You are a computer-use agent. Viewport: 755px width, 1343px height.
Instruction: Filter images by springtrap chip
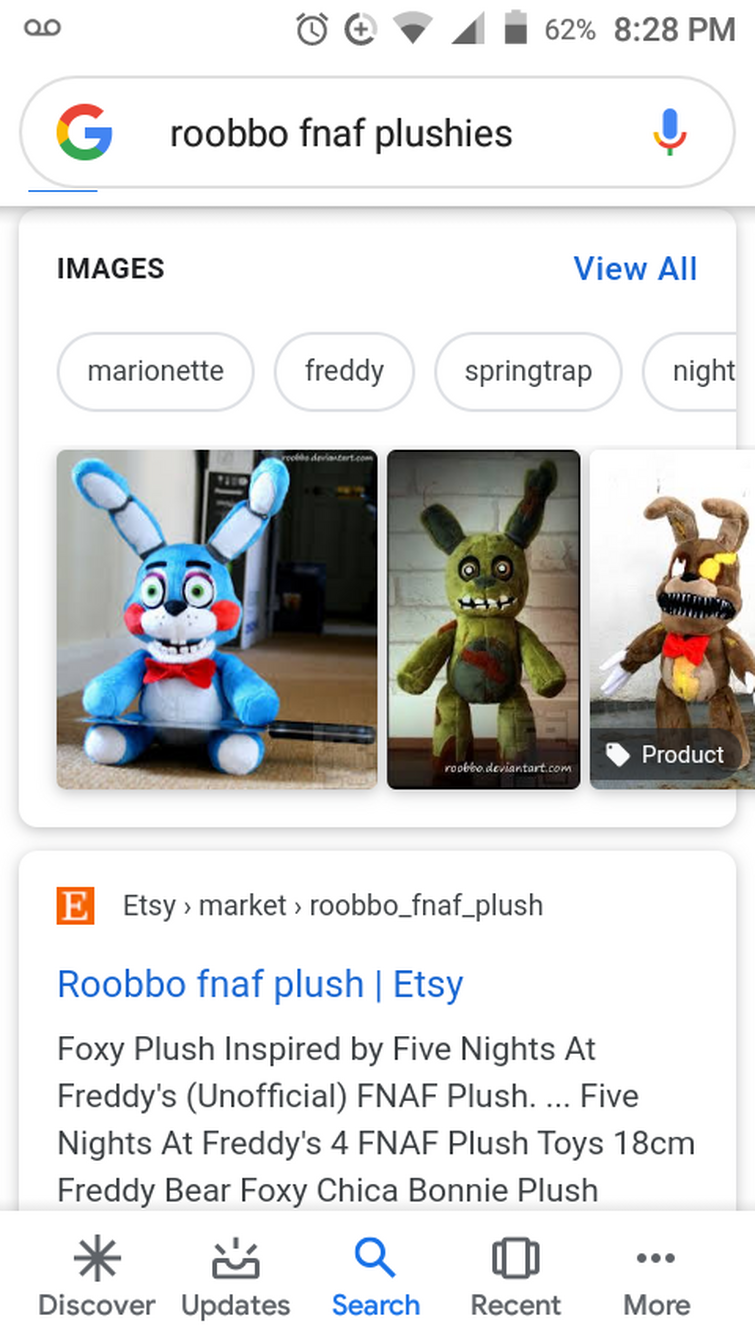coord(528,371)
